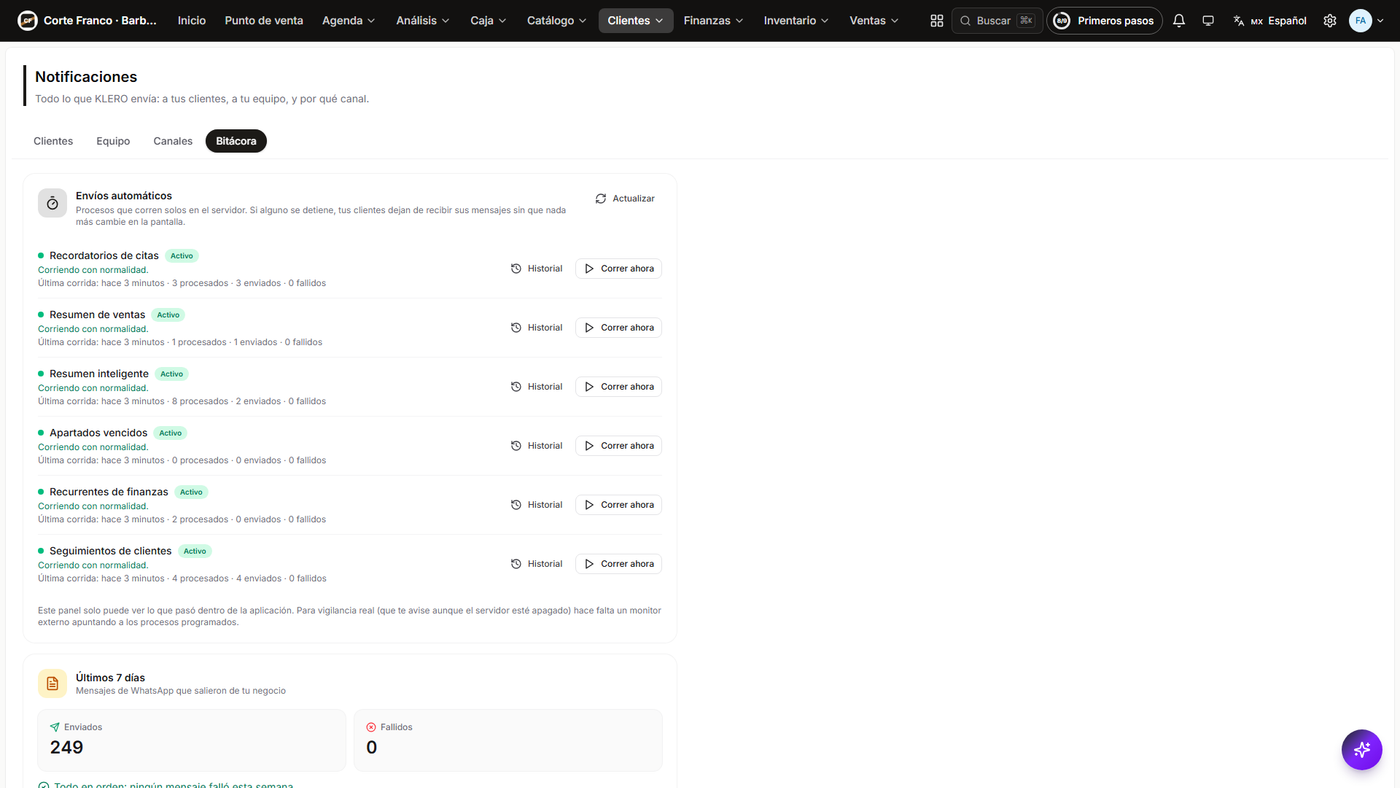
Task: Open the apps grid icon
Action: coord(937,20)
